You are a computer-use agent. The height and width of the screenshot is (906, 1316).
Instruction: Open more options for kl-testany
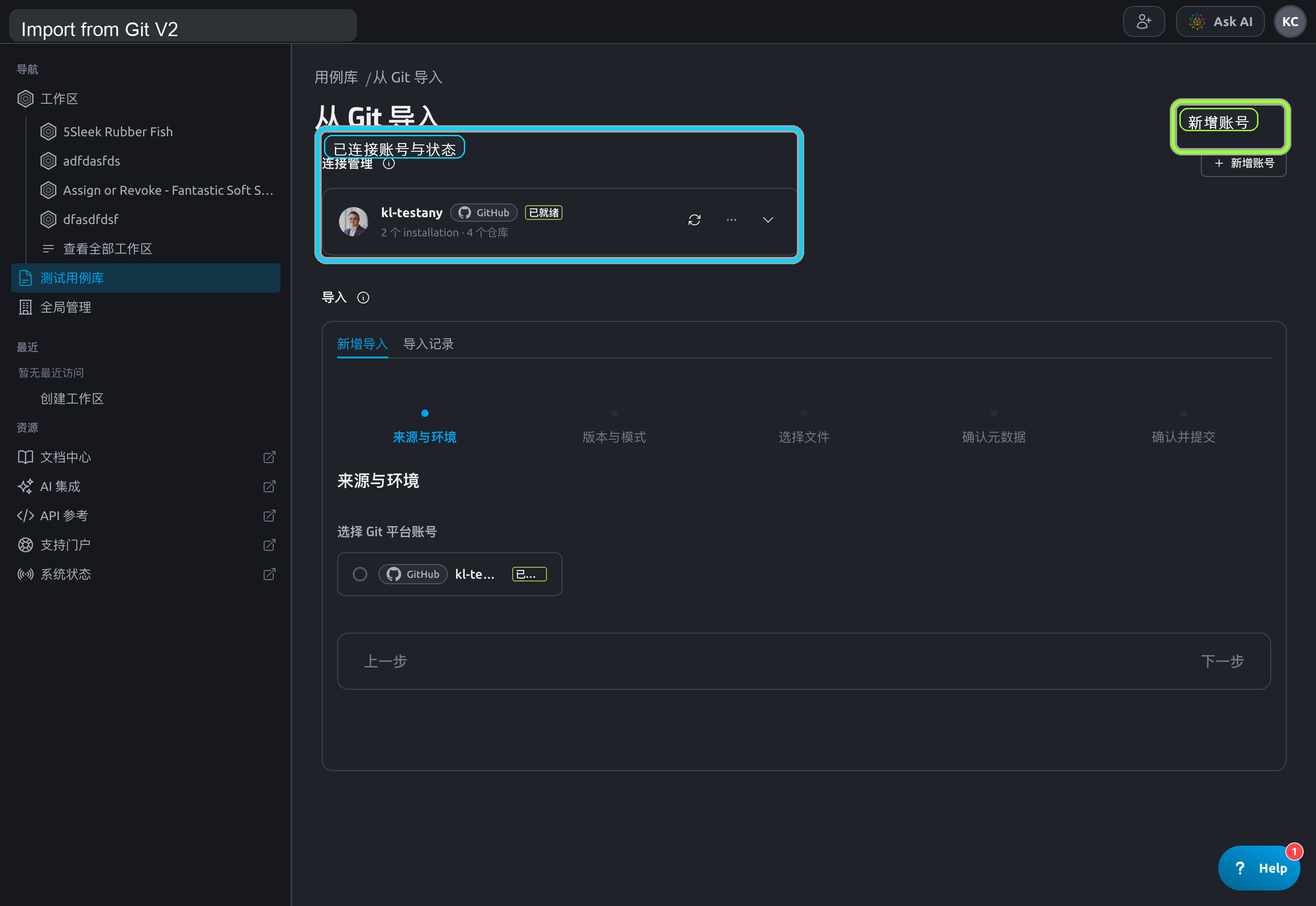pyautogui.click(x=732, y=220)
